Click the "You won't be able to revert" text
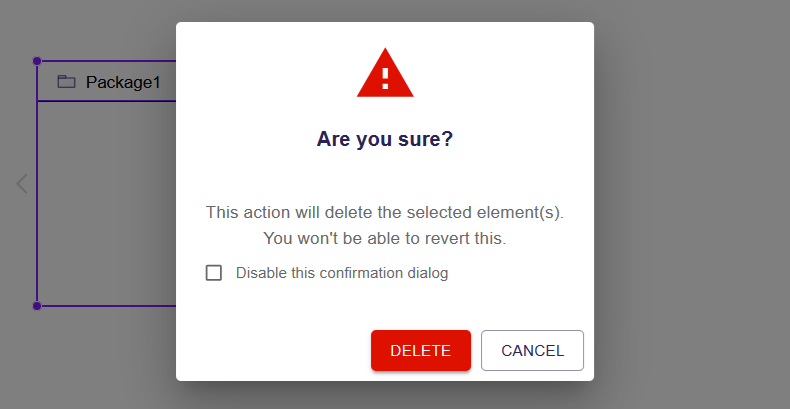790x409 pixels. (385, 239)
